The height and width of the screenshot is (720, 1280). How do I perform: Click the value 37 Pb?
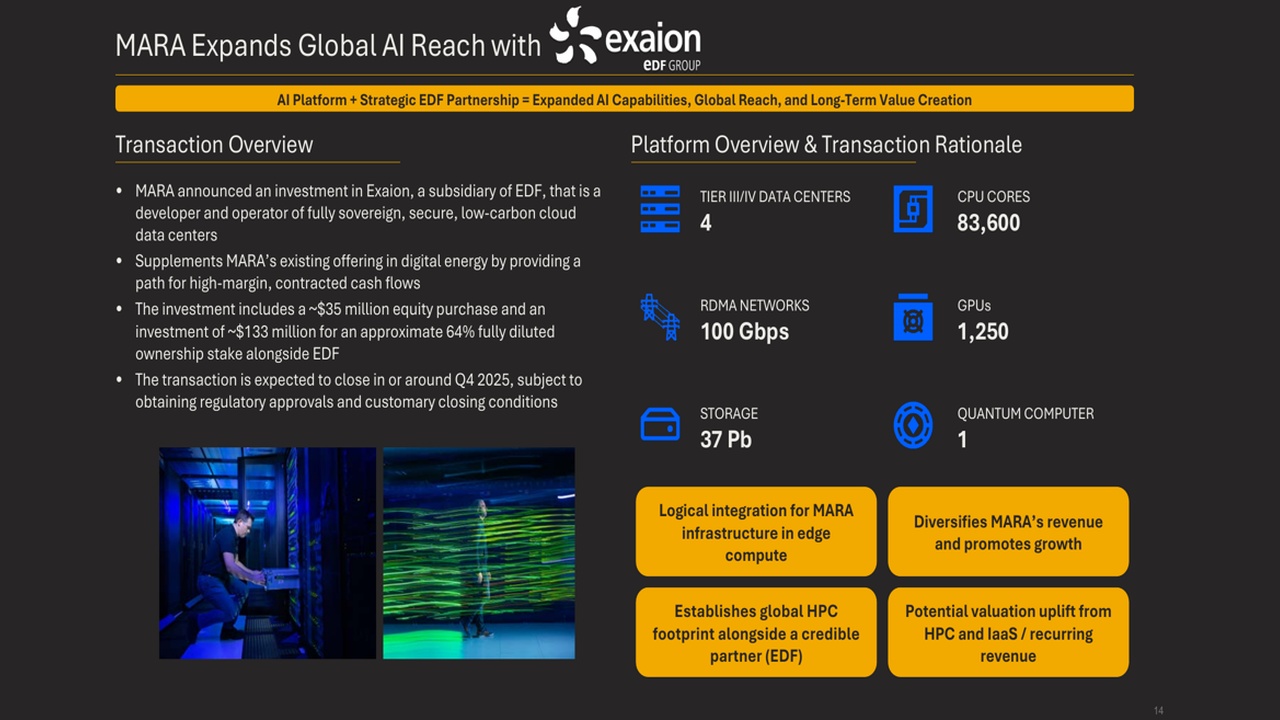726,439
